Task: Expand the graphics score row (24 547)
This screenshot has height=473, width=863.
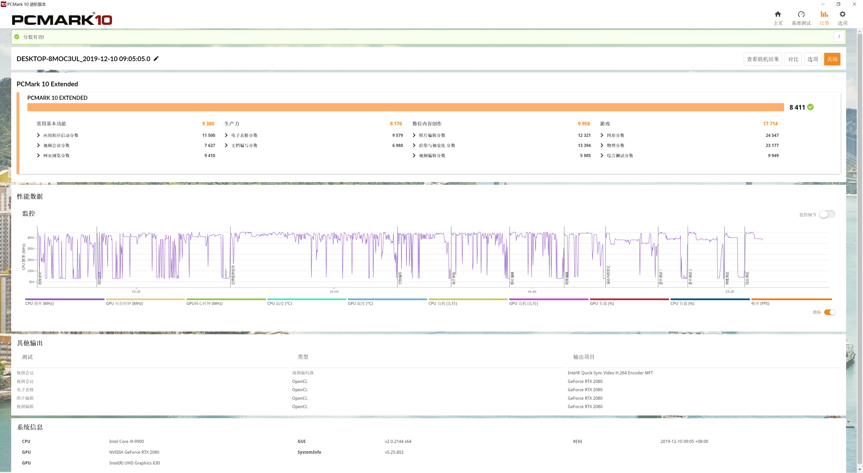Action: click(602, 135)
